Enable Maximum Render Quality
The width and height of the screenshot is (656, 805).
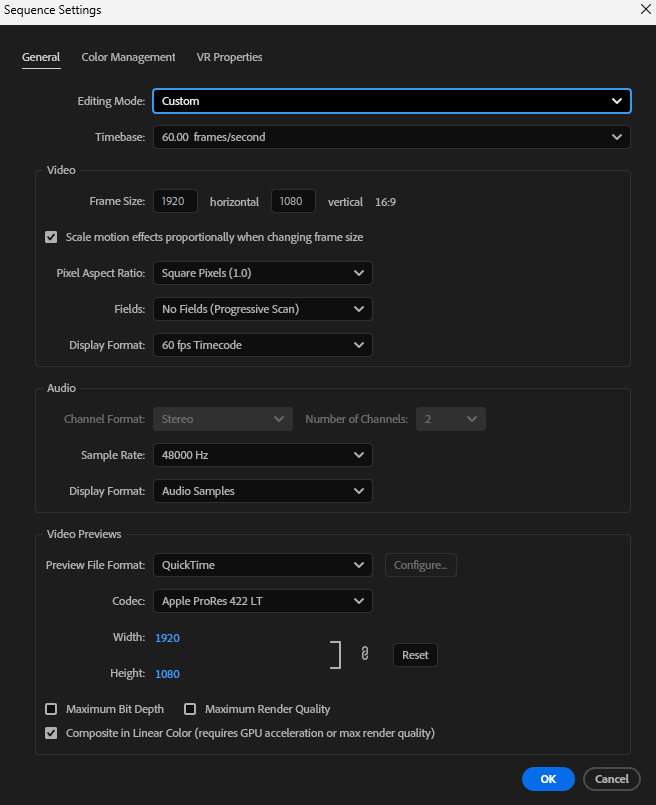(x=190, y=708)
